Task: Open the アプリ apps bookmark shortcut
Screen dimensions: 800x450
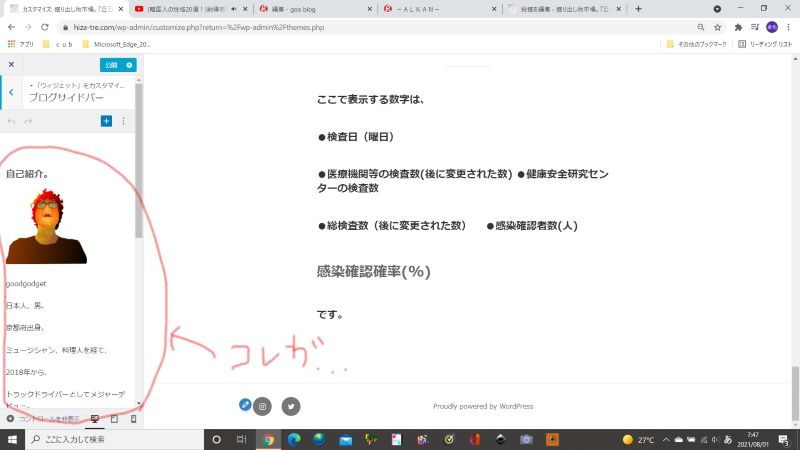Action: (x=20, y=44)
